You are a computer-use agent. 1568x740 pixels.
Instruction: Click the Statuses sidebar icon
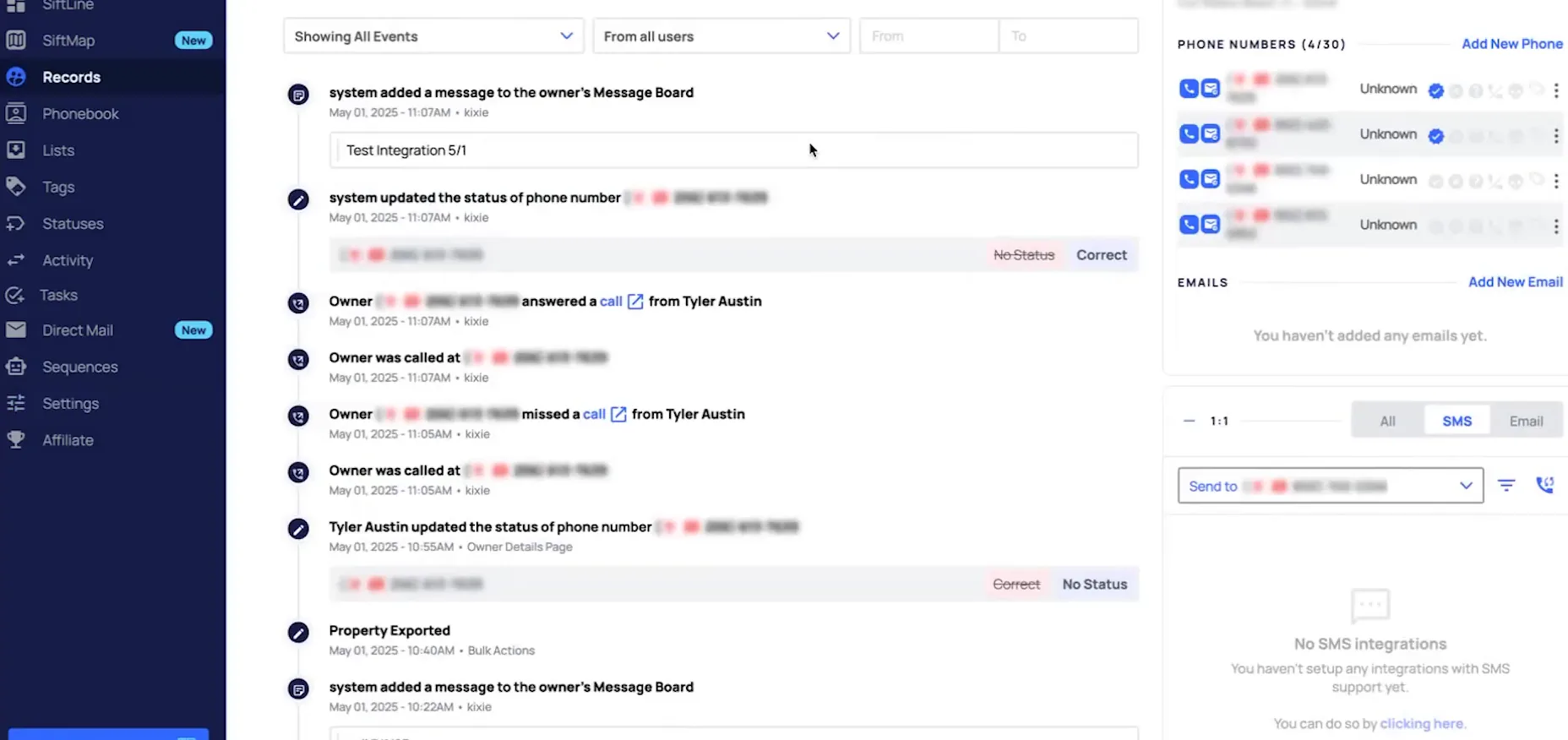tap(15, 223)
